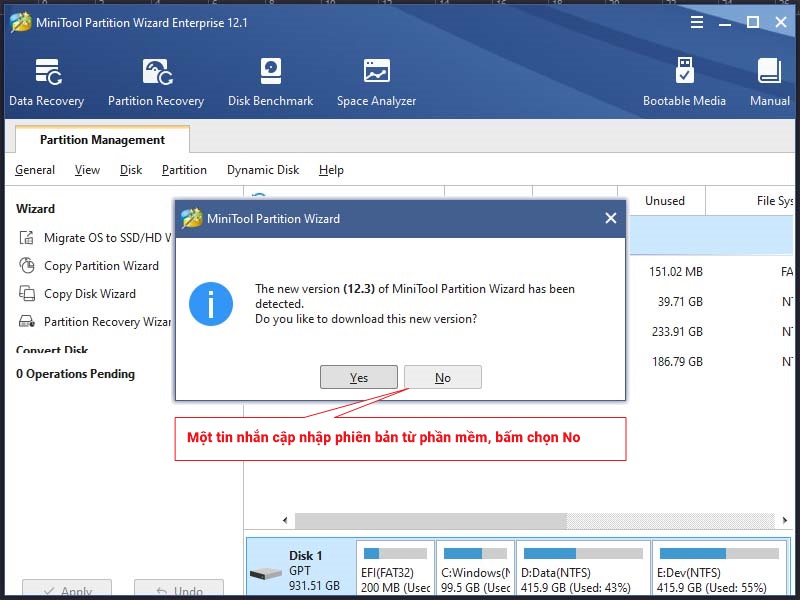Select the E:Dev(NTFS) partition block

(x=719, y=568)
